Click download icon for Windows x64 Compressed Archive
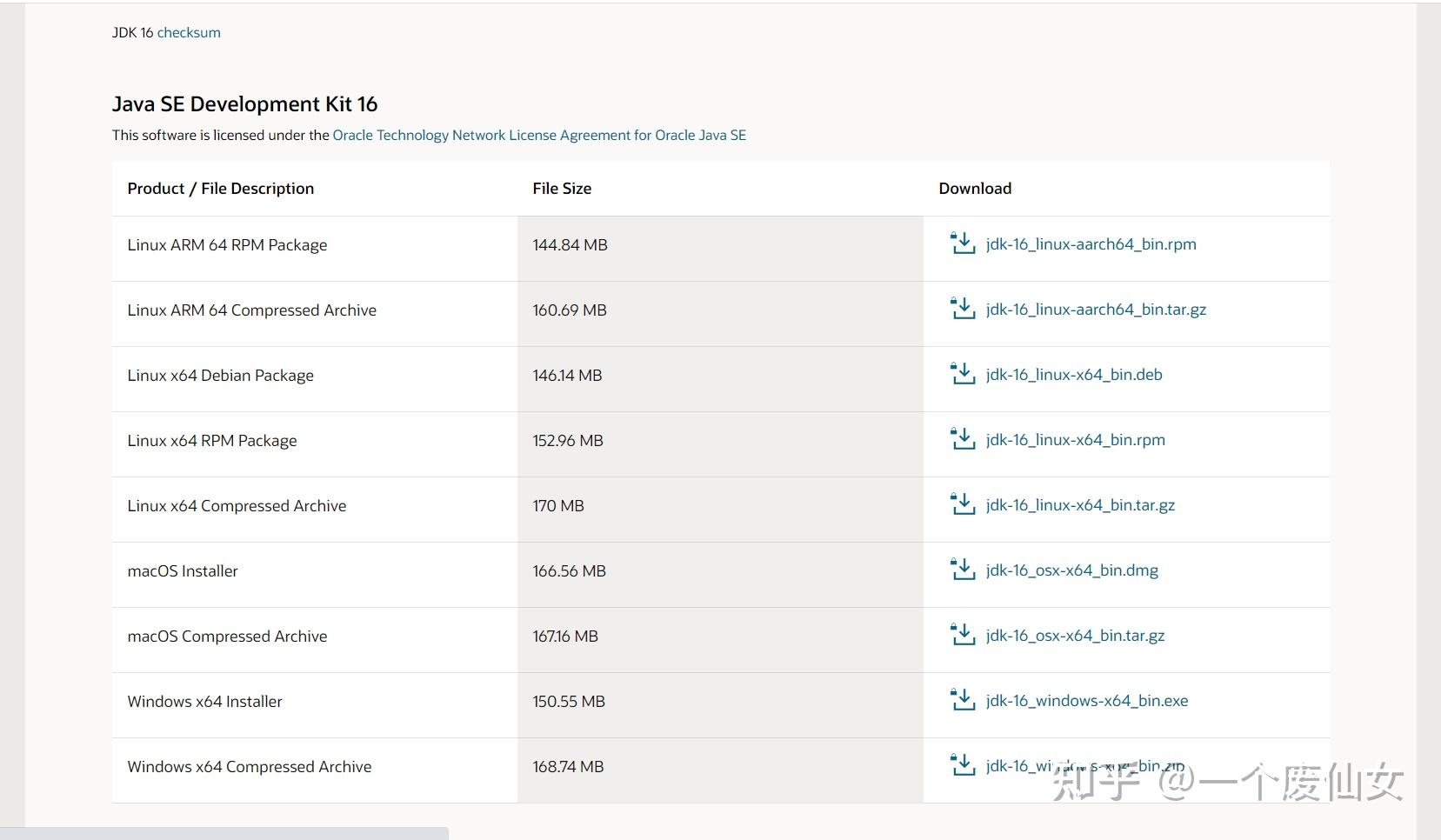 coord(963,765)
